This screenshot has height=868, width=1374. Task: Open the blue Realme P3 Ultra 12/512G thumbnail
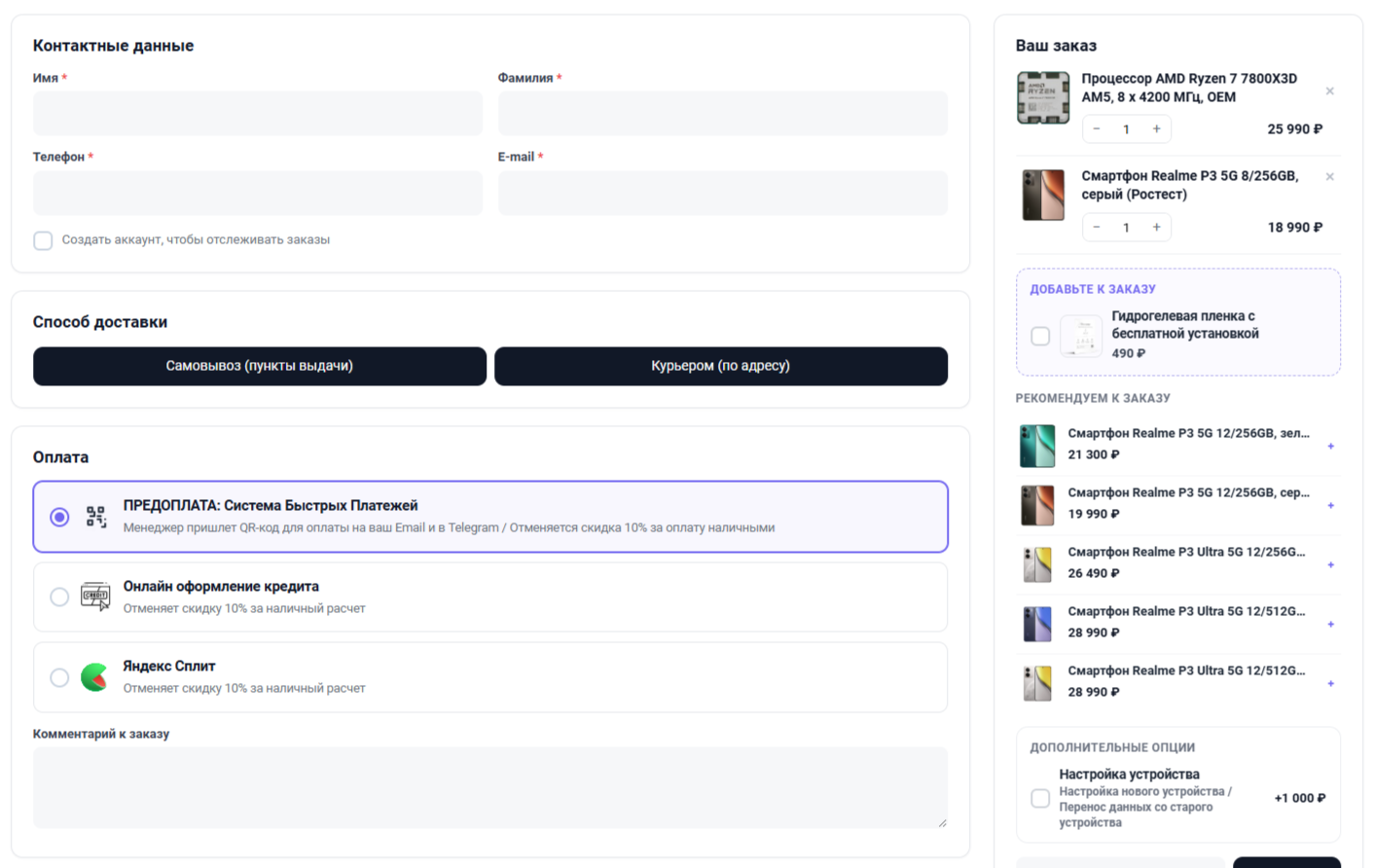pos(1037,624)
